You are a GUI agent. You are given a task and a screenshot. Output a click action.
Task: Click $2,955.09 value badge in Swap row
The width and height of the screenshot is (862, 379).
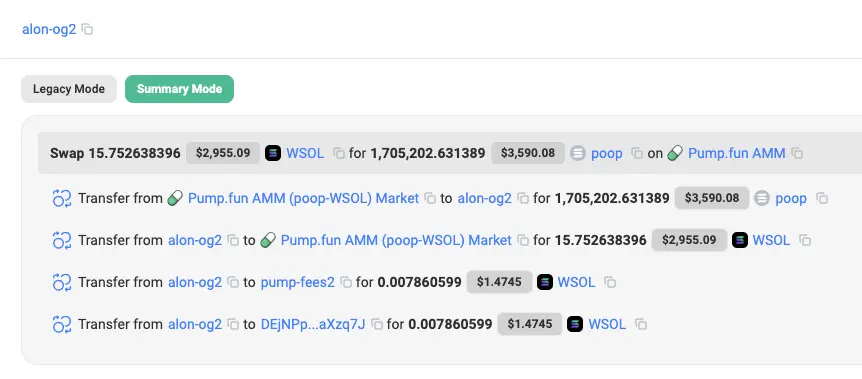(x=223, y=153)
